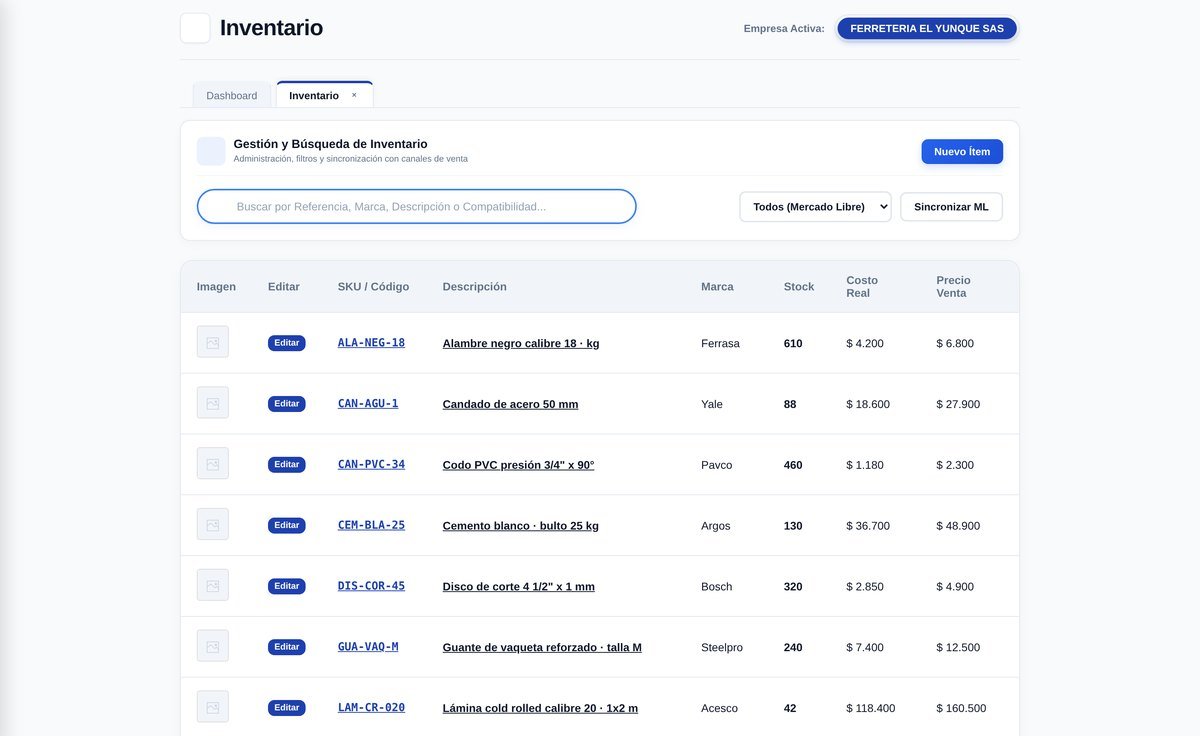Open description Guante de vaqueta reforzado · talla M
This screenshot has width=1200, height=736.
click(x=542, y=648)
